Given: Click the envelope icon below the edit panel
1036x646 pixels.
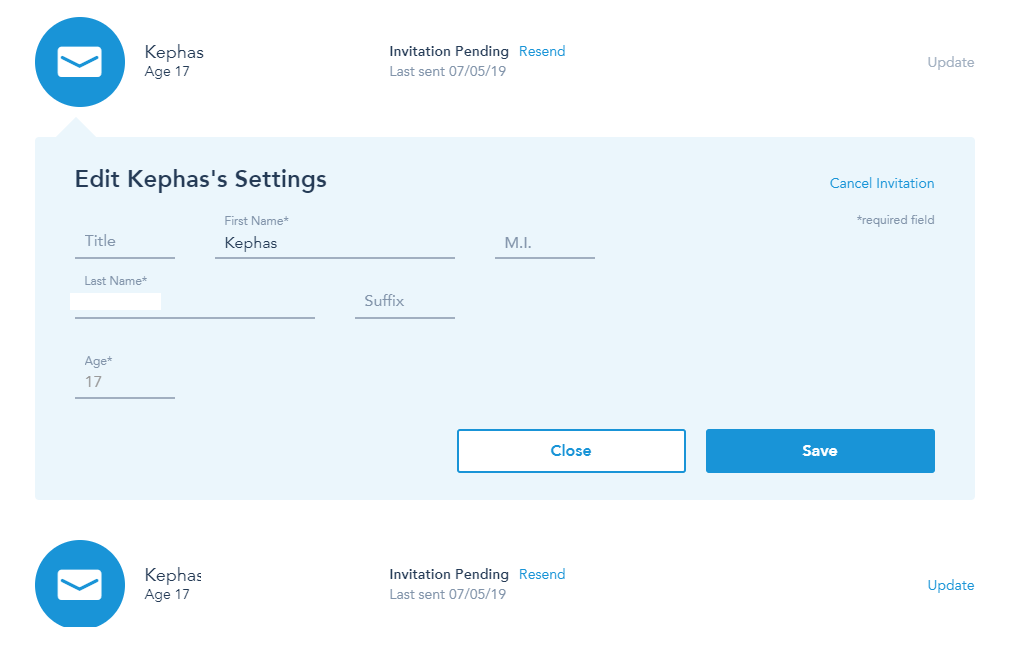Looking at the screenshot, I should coord(80,584).
